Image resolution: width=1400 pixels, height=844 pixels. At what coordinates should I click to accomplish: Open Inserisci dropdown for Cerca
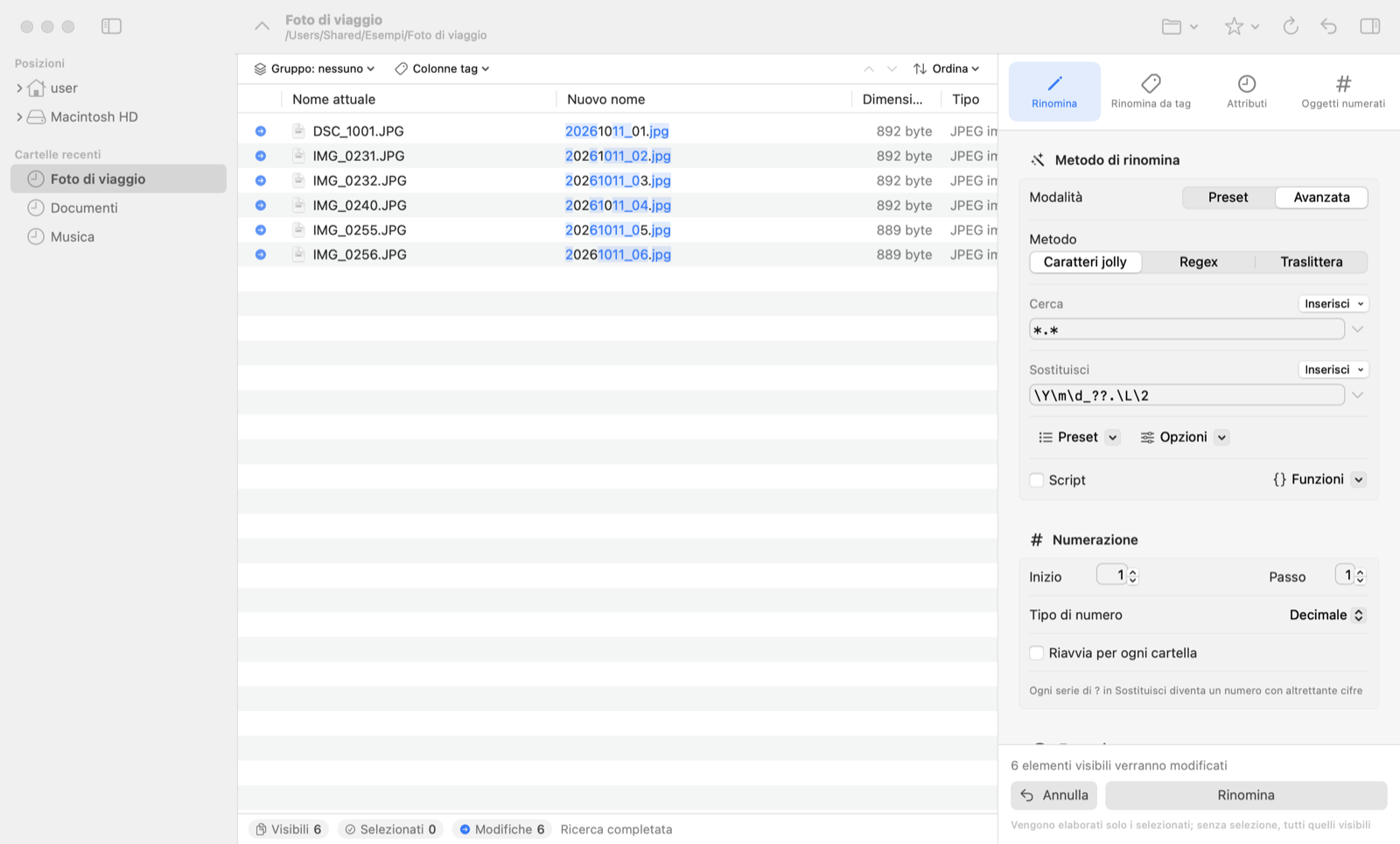click(1333, 304)
